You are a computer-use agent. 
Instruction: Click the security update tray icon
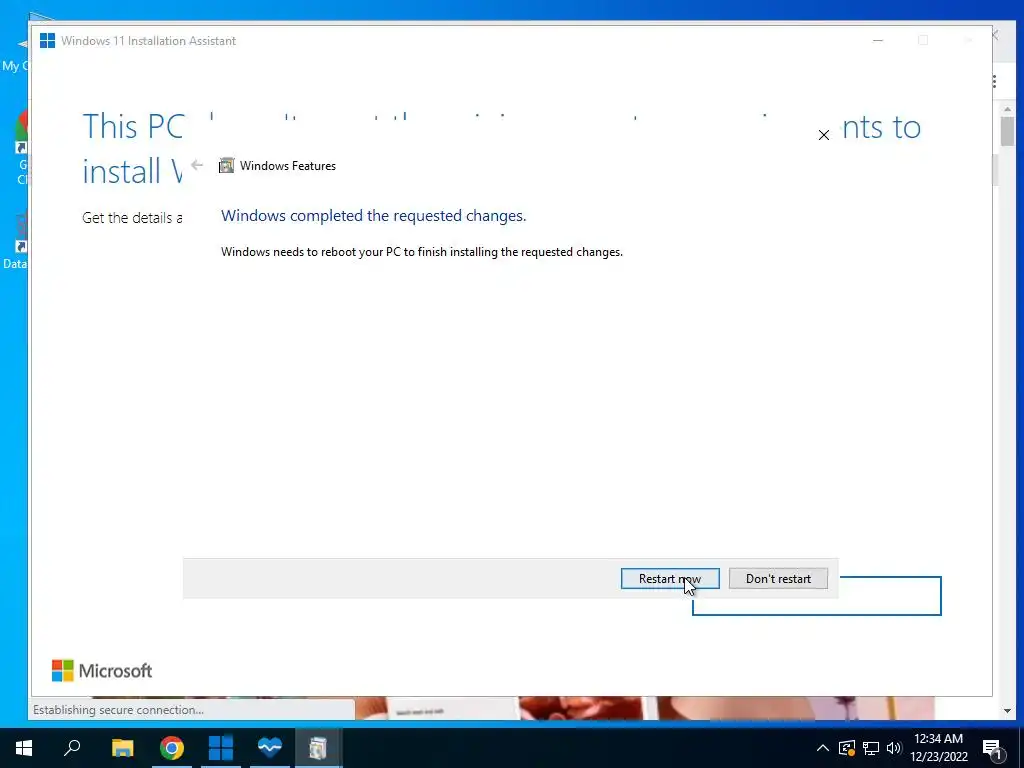[847, 748]
